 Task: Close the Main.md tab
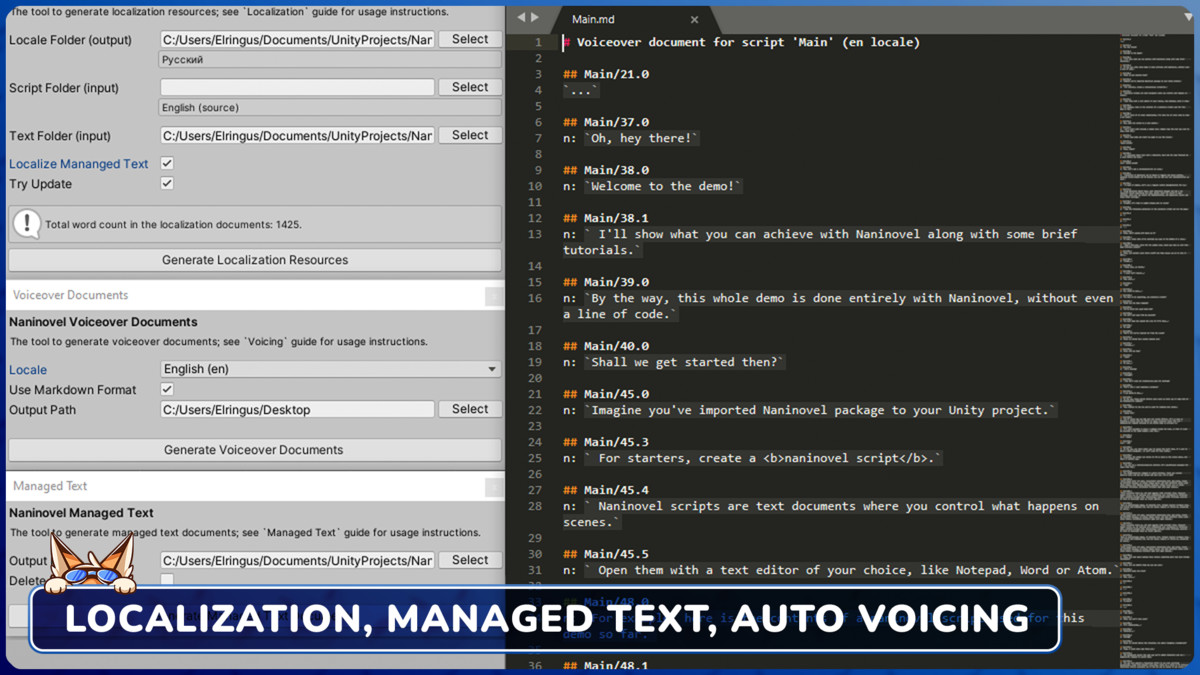695,19
